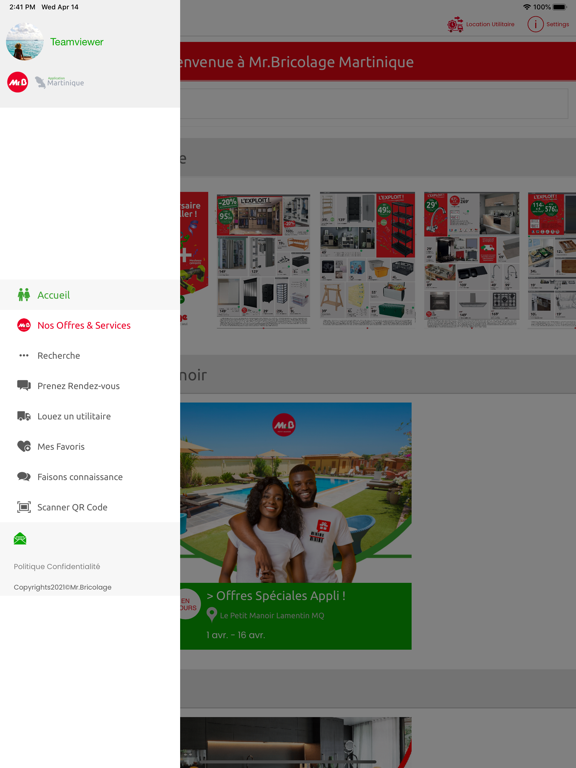
Task: Tap the speech bubbles icon for Faisons connaissance
Action: coord(24,477)
